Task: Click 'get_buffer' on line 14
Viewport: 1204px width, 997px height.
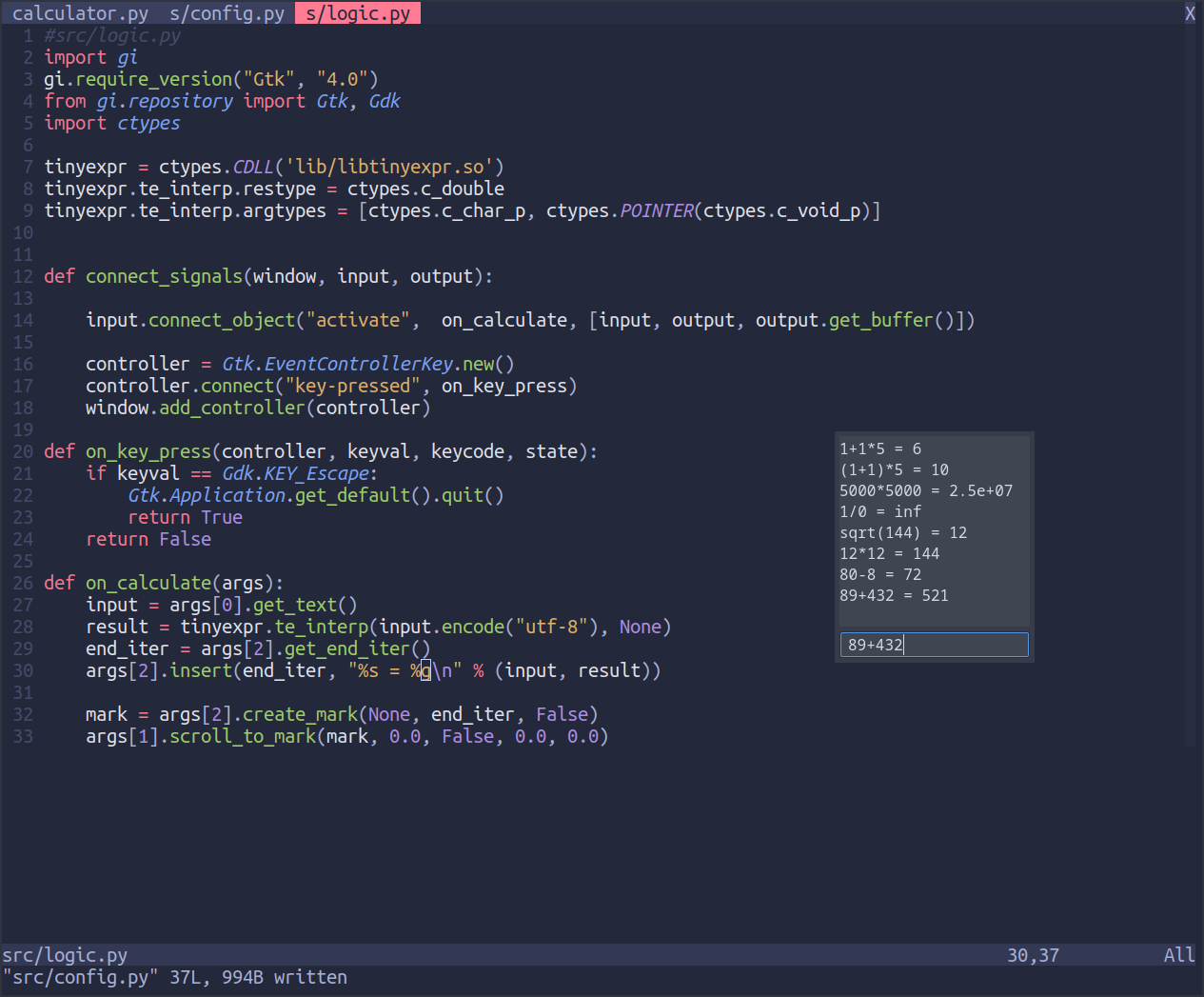Action: pos(880,320)
